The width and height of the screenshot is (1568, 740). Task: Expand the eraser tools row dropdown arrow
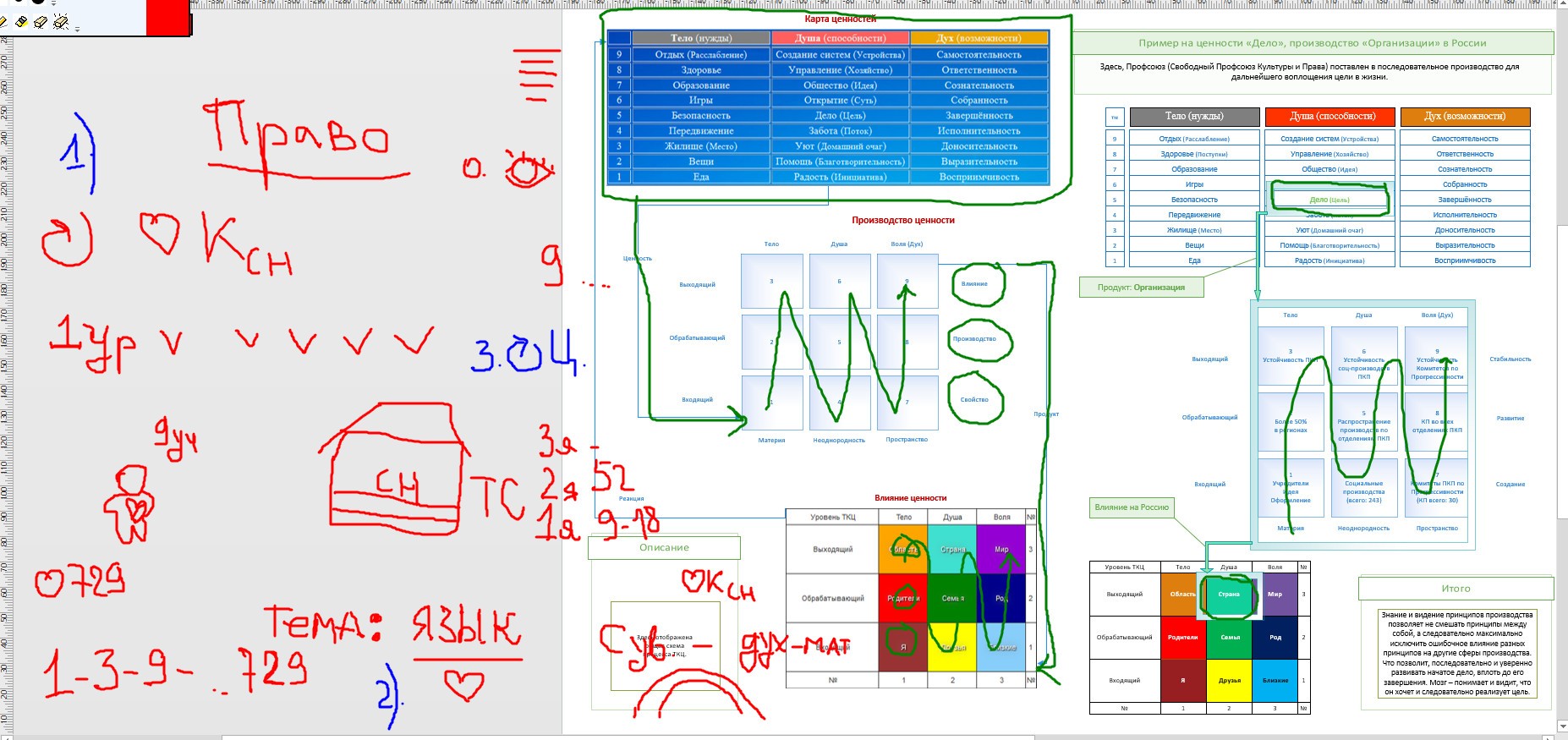pos(77,30)
